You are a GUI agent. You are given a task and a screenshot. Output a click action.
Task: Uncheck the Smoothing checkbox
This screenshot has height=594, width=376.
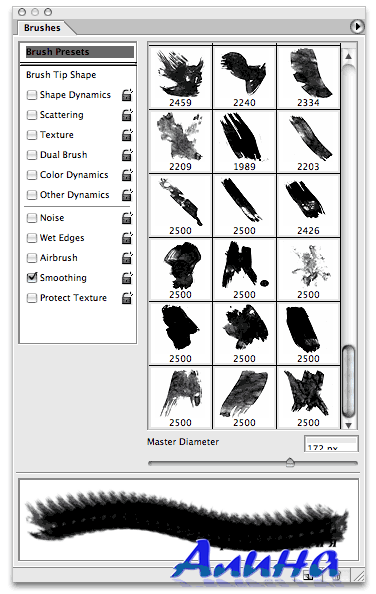coord(32,278)
